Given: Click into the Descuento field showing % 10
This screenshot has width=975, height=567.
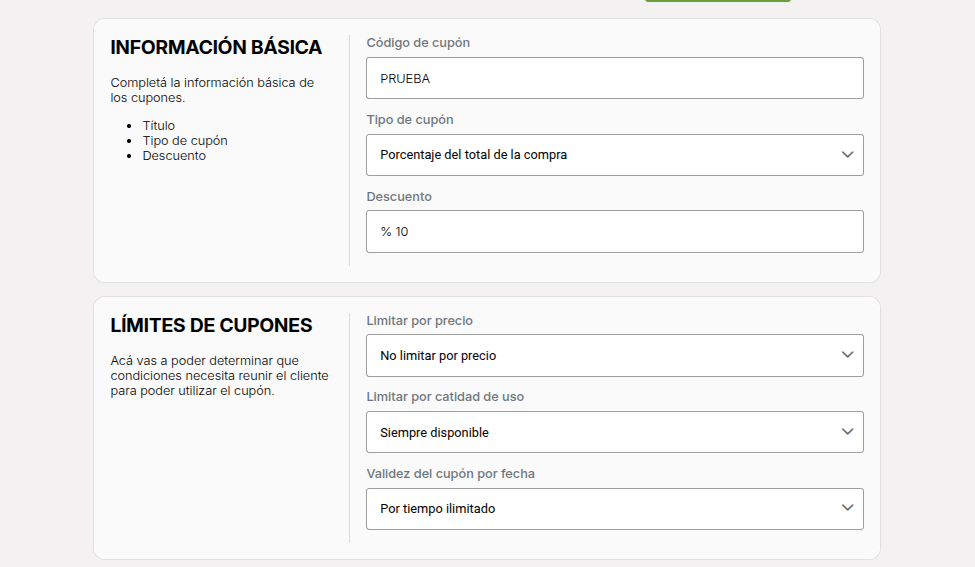Looking at the screenshot, I should coord(614,231).
